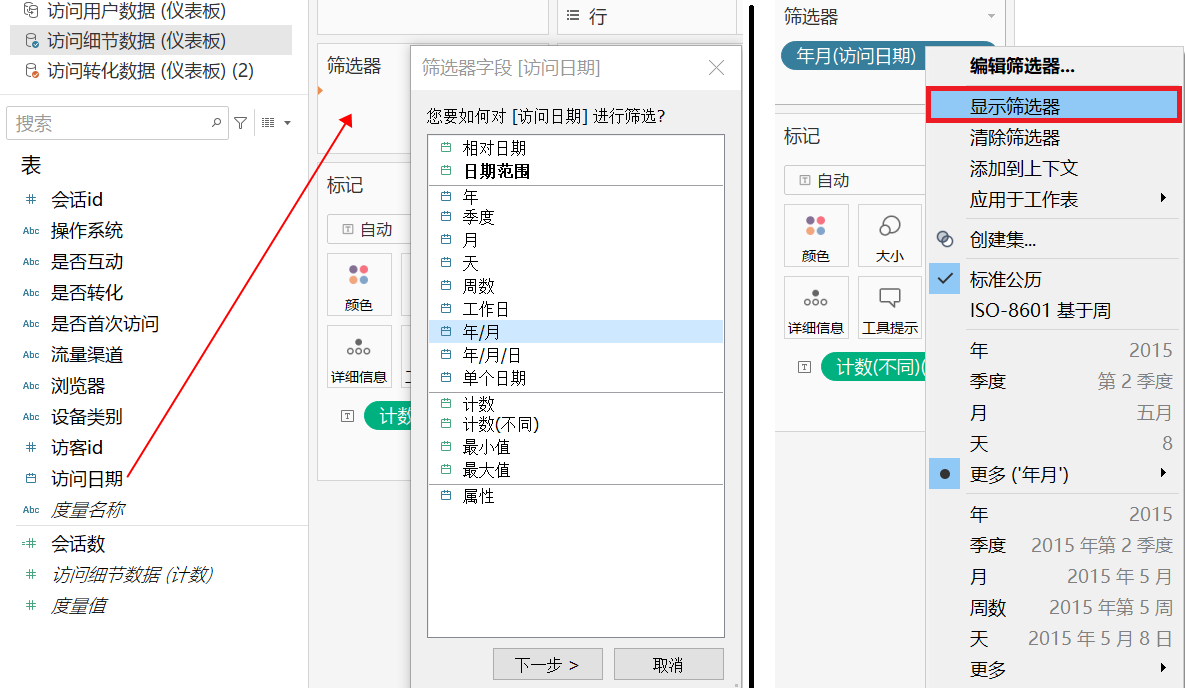Image resolution: width=1185 pixels, height=688 pixels.
Task: Click the 浏览器 field
Action: point(78,386)
